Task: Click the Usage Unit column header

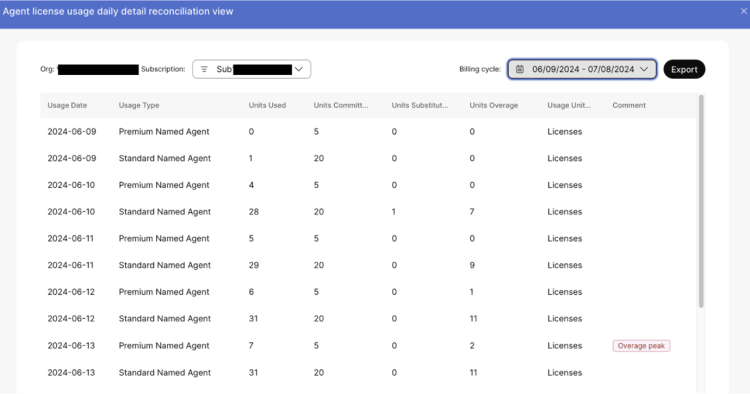Action: pyautogui.click(x=569, y=105)
